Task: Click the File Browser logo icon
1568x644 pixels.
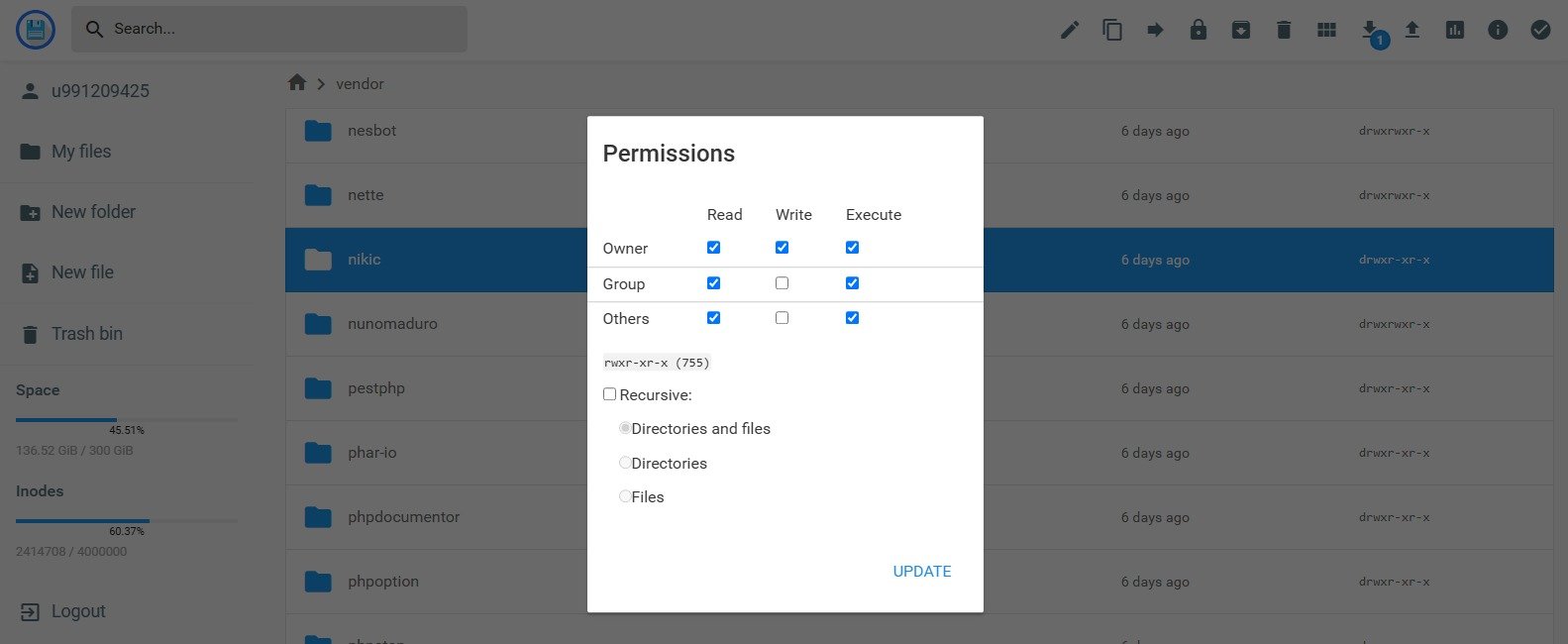Action: coord(36,30)
